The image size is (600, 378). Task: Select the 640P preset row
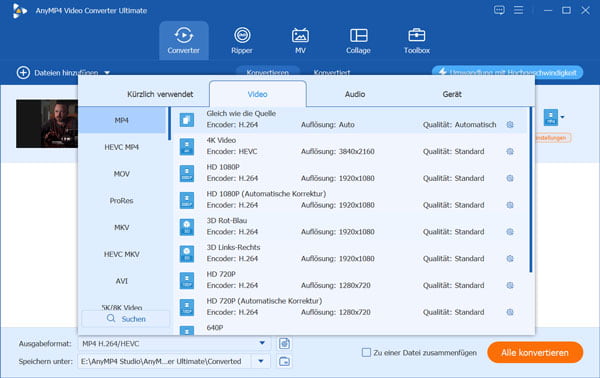pos(350,329)
